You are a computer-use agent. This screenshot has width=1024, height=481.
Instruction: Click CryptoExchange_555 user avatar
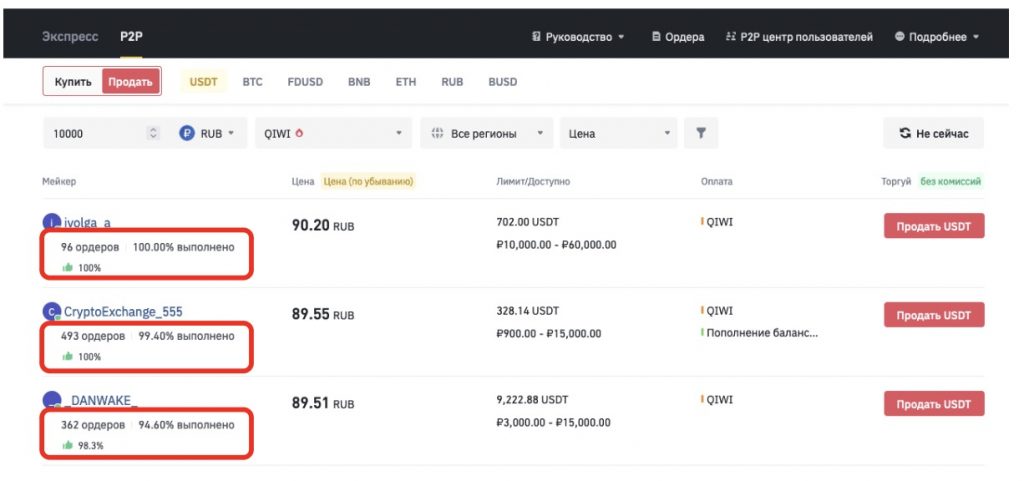tap(52, 311)
